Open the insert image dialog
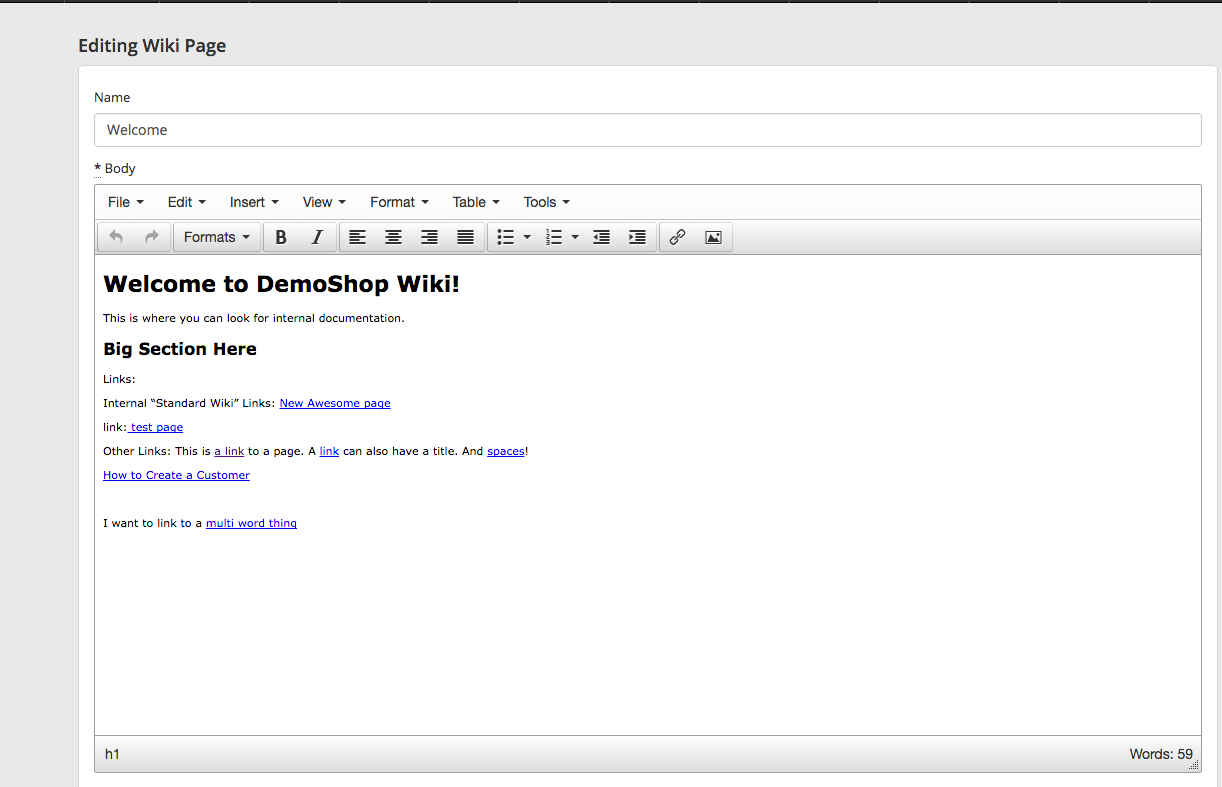This screenshot has height=787, width=1222. (x=713, y=237)
